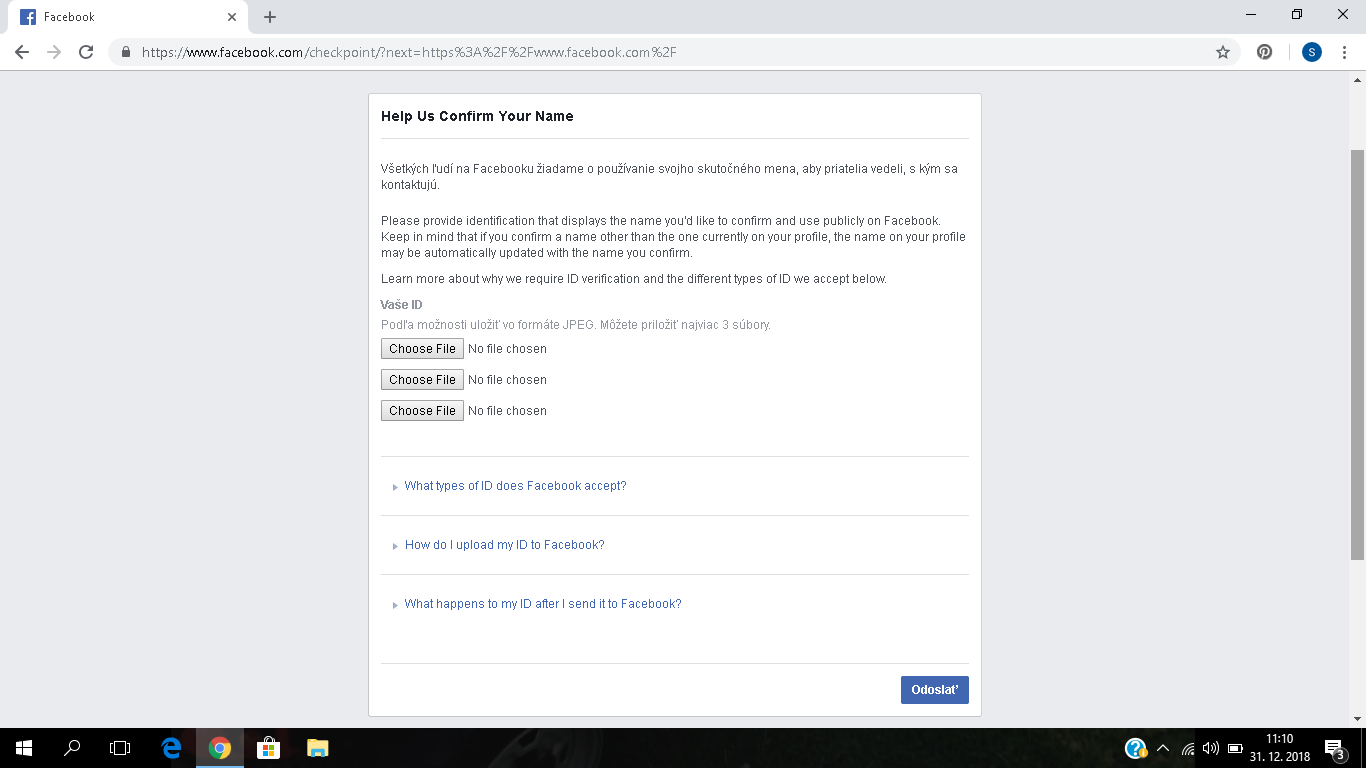Expand 'What types of ID does Facebook accept?'
The height and width of the screenshot is (768, 1366).
click(x=515, y=486)
